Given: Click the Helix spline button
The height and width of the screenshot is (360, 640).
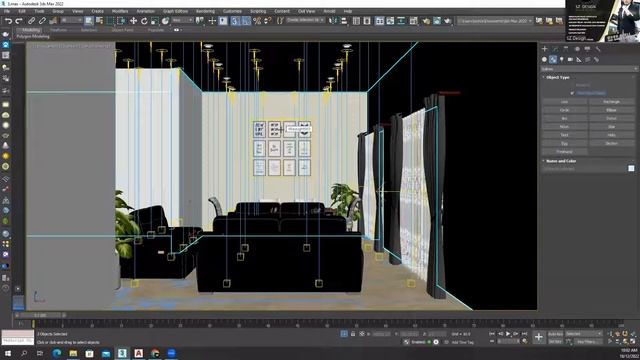Looking at the screenshot, I should pos(611,135).
